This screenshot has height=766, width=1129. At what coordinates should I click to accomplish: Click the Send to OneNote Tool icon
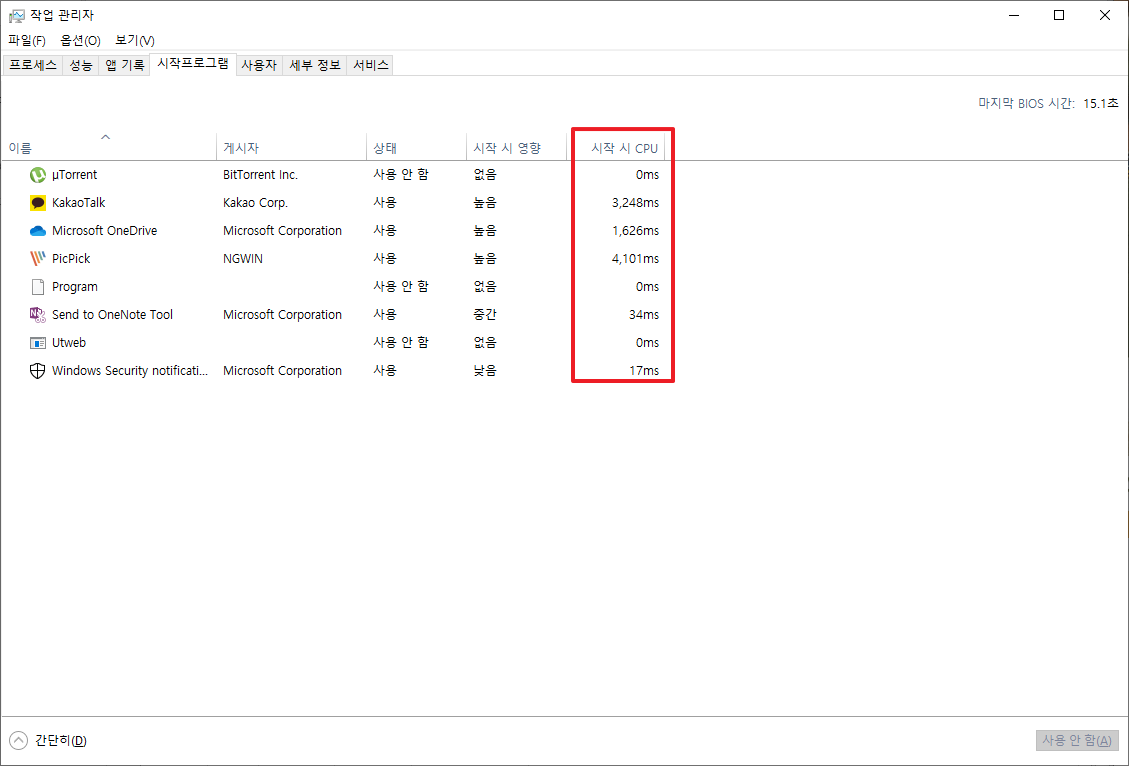[x=37, y=315]
